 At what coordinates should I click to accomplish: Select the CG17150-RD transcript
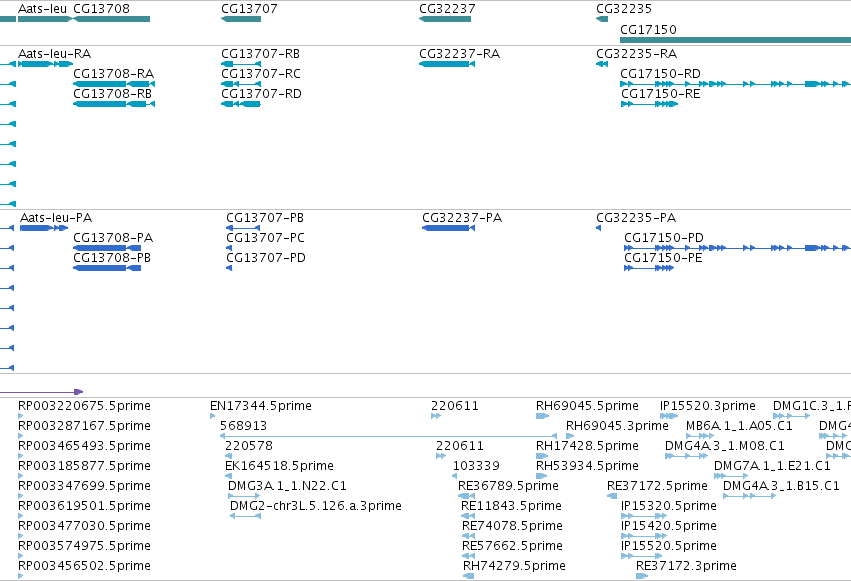735,84
